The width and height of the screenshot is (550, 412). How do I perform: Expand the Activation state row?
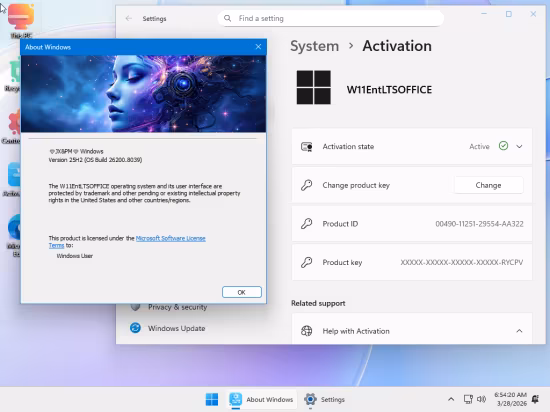tap(519, 147)
